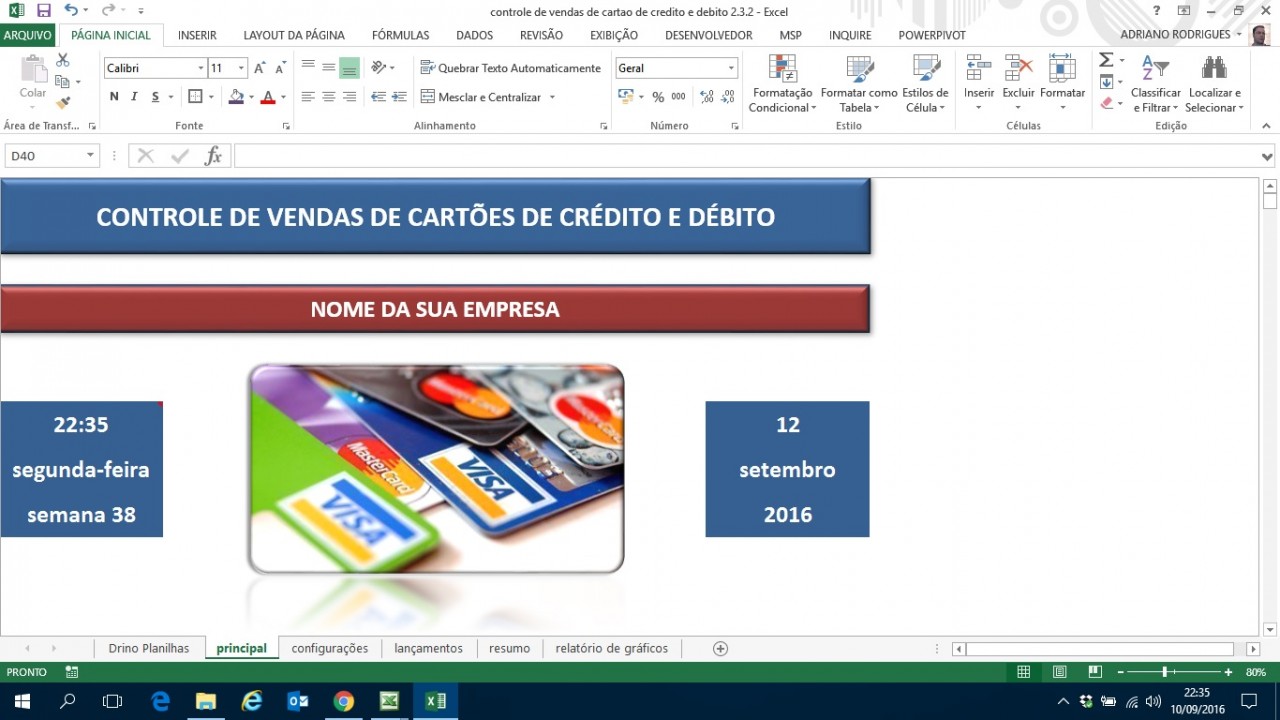Image resolution: width=1280 pixels, height=720 pixels.
Task: Open the Mesclar e Centralizar dropdown arrow
Action: coord(552,97)
